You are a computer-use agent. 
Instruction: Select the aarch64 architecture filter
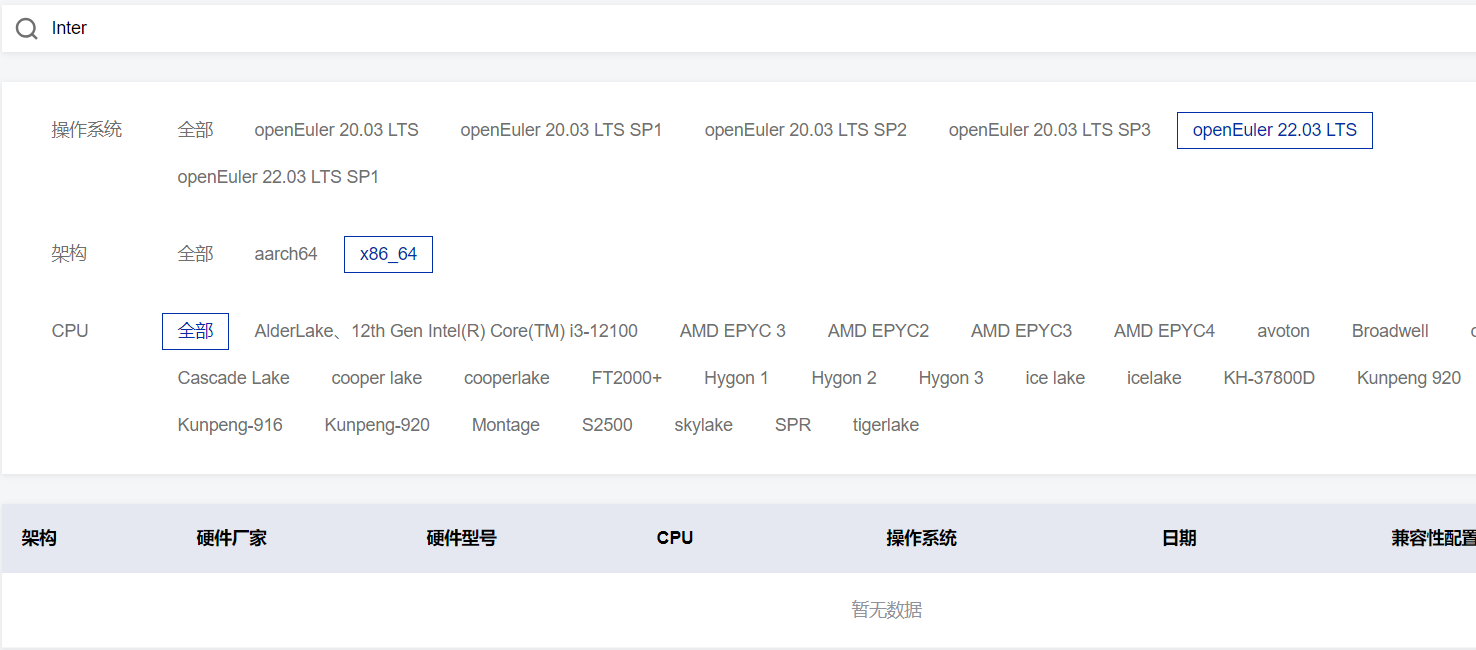[286, 254]
